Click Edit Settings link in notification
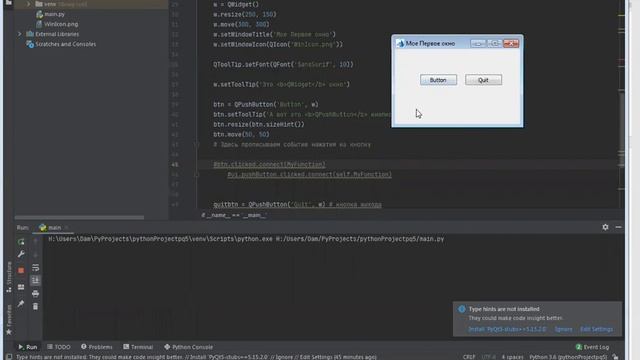Screen dimensions: 640x360 pyautogui.click(x=596, y=329)
